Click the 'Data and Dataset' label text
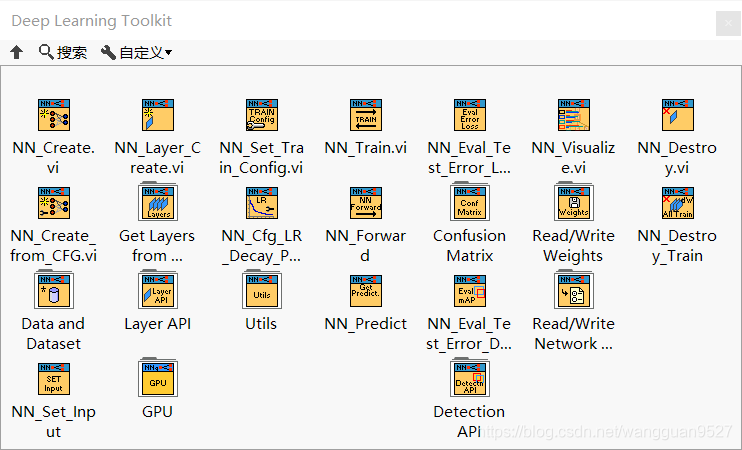Viewport: 742px width, 450px height. point(53,334)
